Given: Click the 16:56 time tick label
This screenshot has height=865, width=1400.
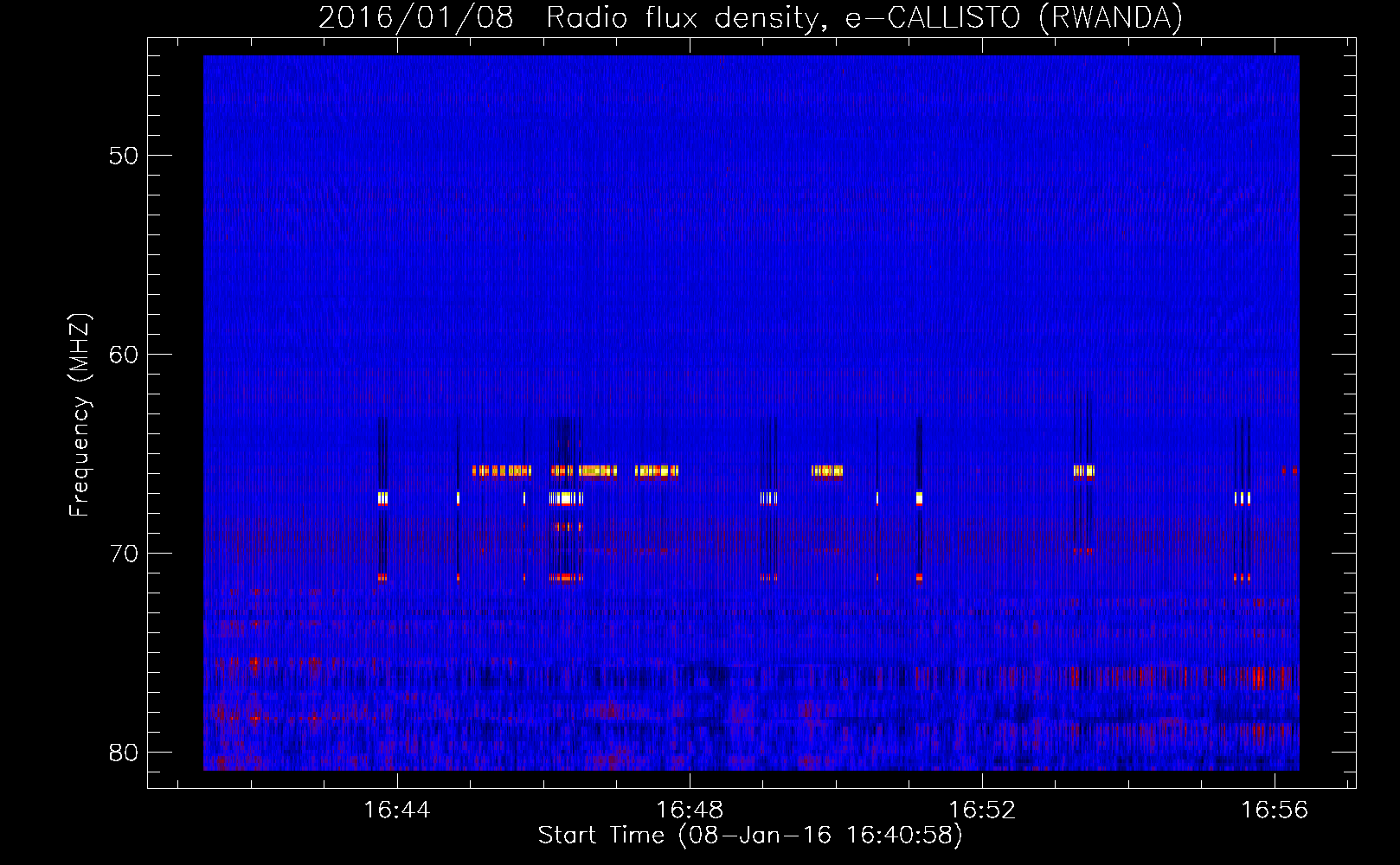Looking at the screenshot, I should pyautogui.click(x=1275, y=811).
